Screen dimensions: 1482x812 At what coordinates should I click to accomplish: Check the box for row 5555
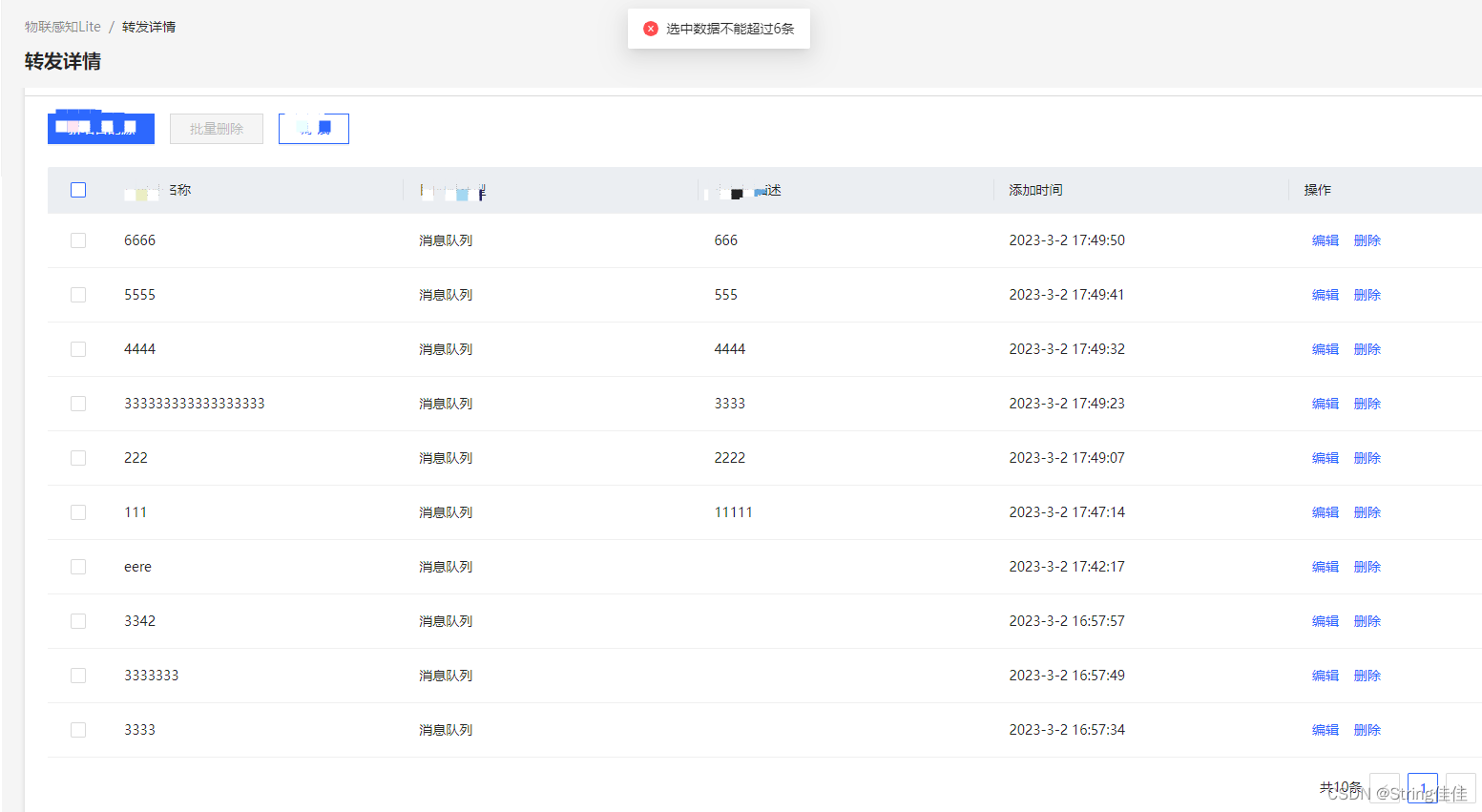click(x=78, y=295)
